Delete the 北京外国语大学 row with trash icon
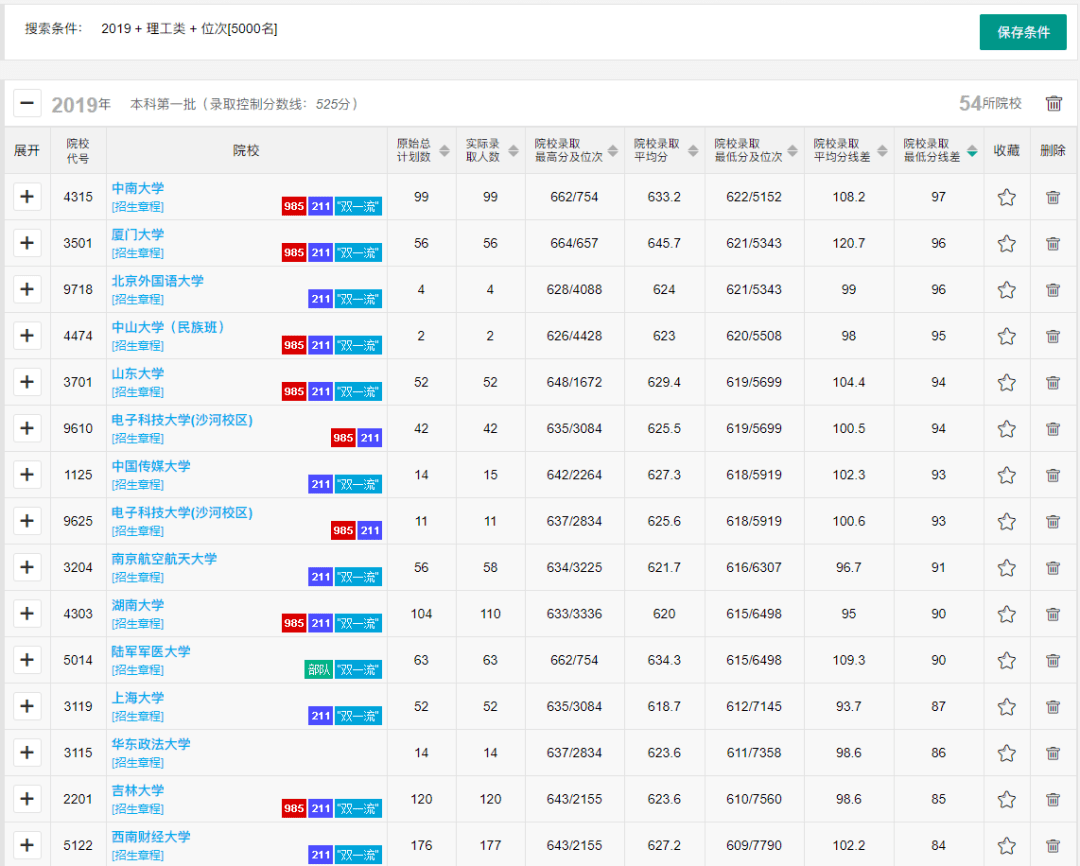The height and width of the screenshot is (866, 1080). point(1052,289)
